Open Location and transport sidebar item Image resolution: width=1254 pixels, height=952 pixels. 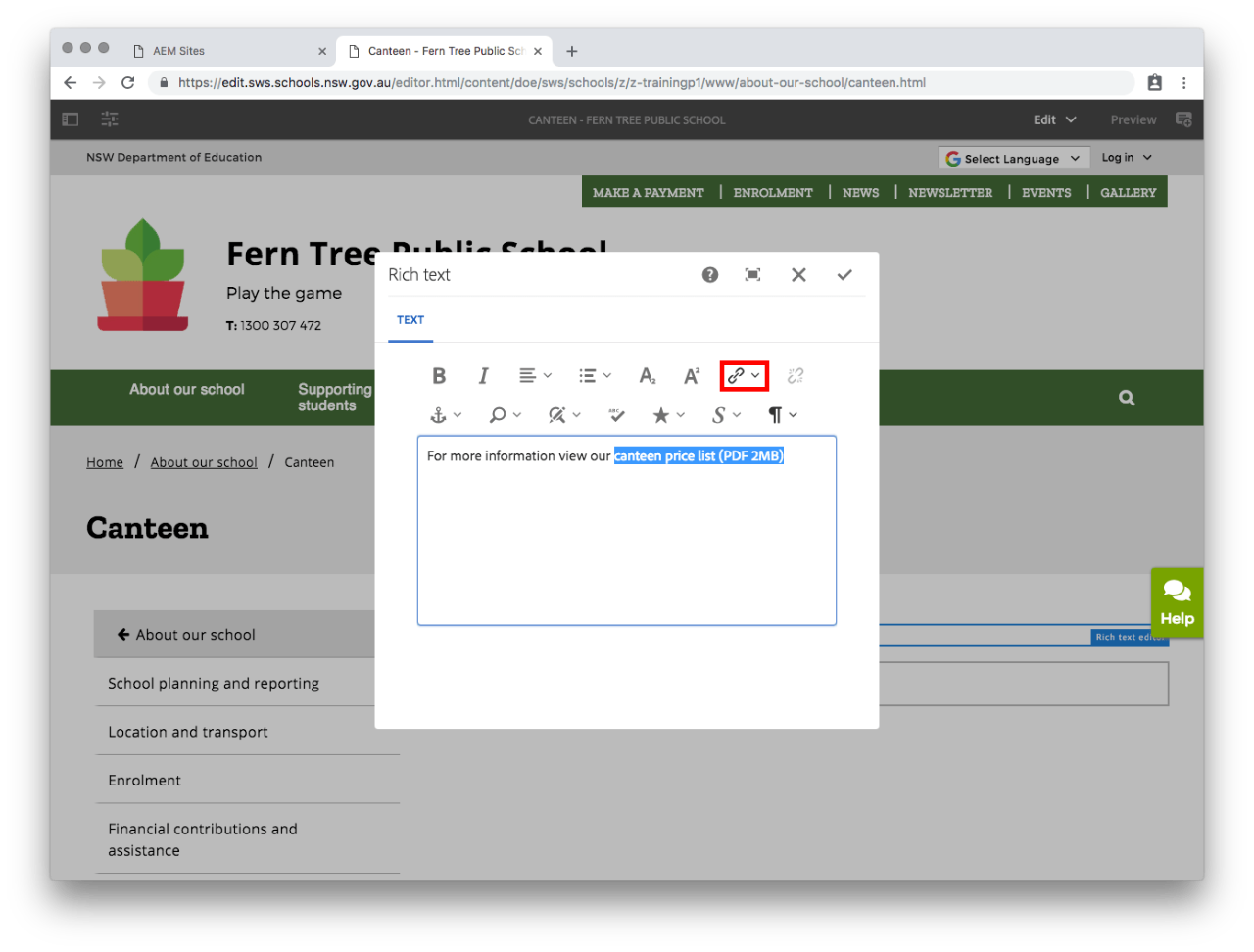188,732
